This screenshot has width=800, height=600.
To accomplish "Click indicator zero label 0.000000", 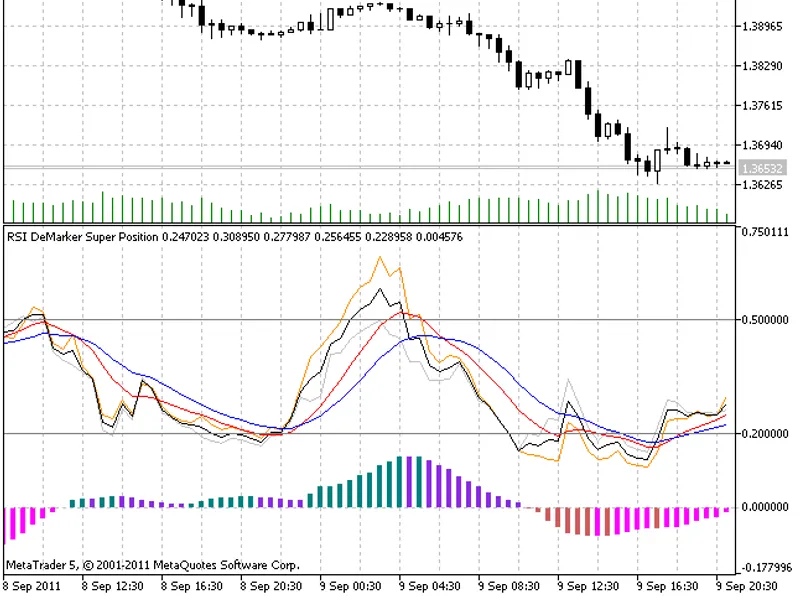I will (x=765, y=507).
